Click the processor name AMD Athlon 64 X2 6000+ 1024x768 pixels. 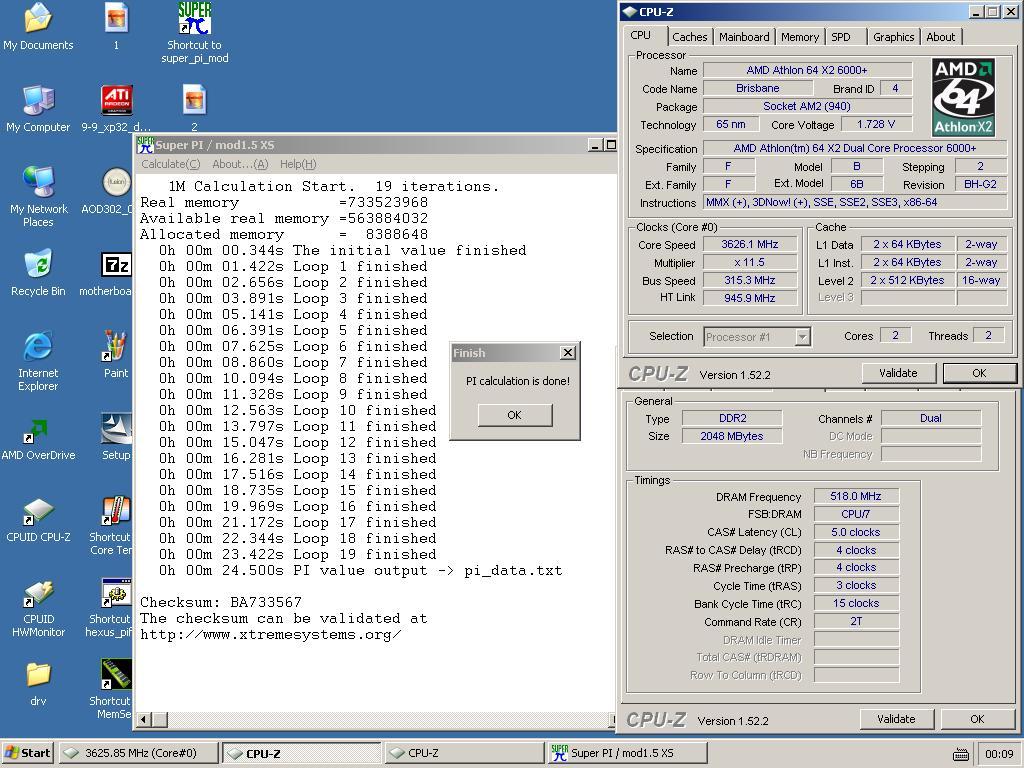(x=807, y=70)
